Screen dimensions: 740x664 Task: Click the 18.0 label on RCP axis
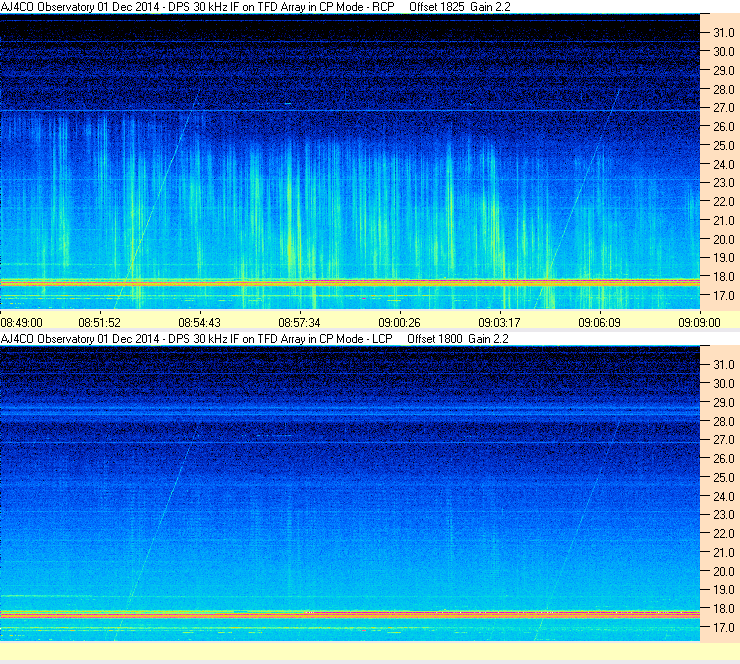(x=724, y=277)
